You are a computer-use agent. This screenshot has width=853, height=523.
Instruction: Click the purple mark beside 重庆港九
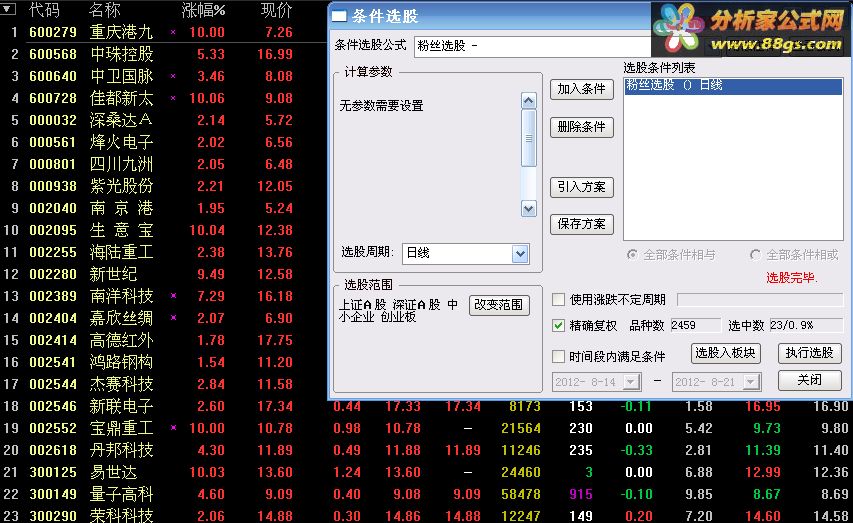[173, 32]
